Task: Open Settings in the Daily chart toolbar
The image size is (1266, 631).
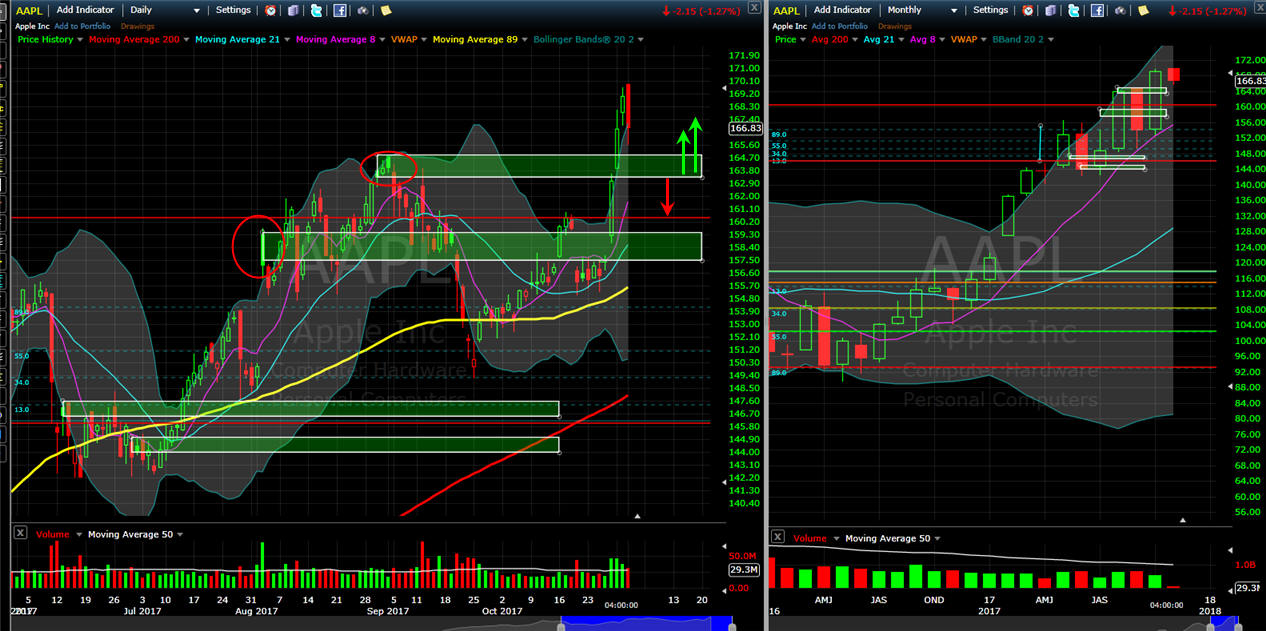Action: [x=234, y=10]
